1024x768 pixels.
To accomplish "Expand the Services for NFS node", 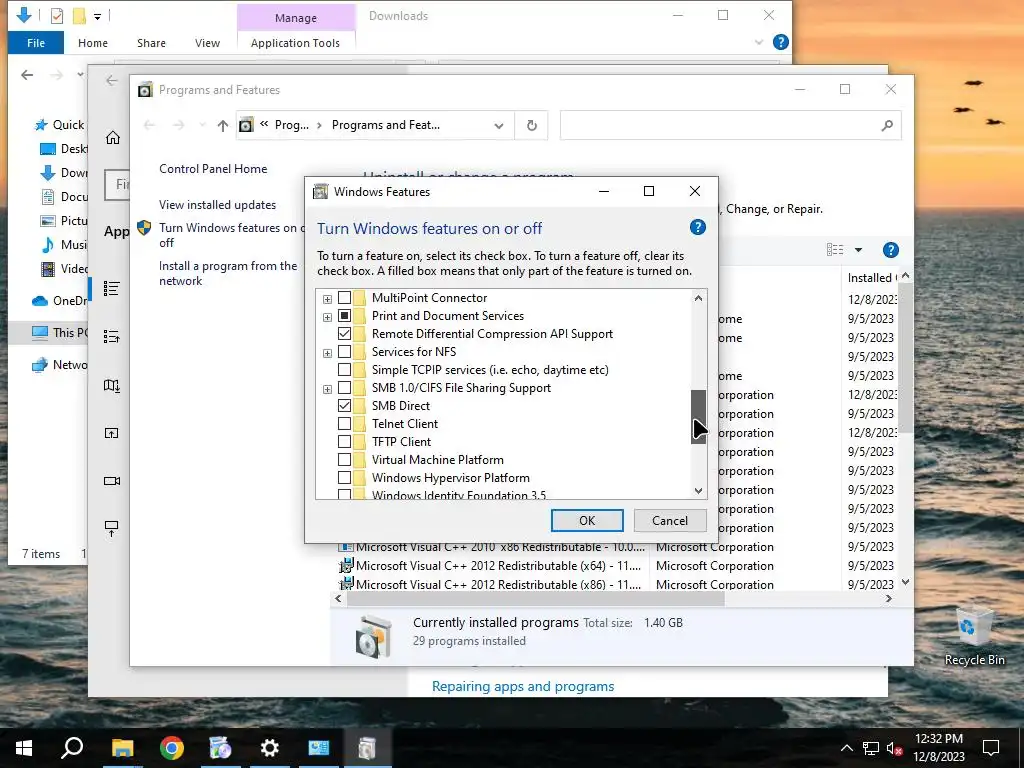I will click(x=327, y=353).
